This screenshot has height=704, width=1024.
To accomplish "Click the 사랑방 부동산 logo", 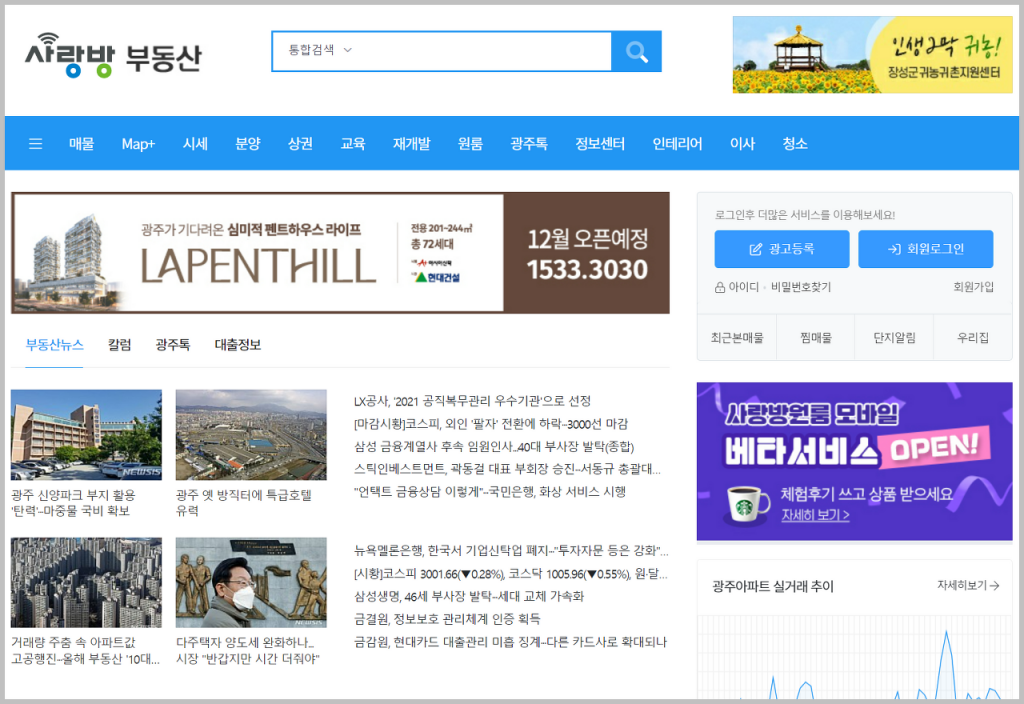I will point(114,56).
